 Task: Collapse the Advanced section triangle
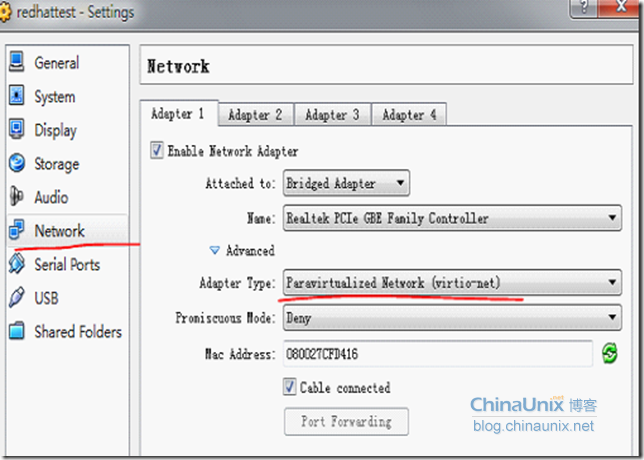point(214,250)
